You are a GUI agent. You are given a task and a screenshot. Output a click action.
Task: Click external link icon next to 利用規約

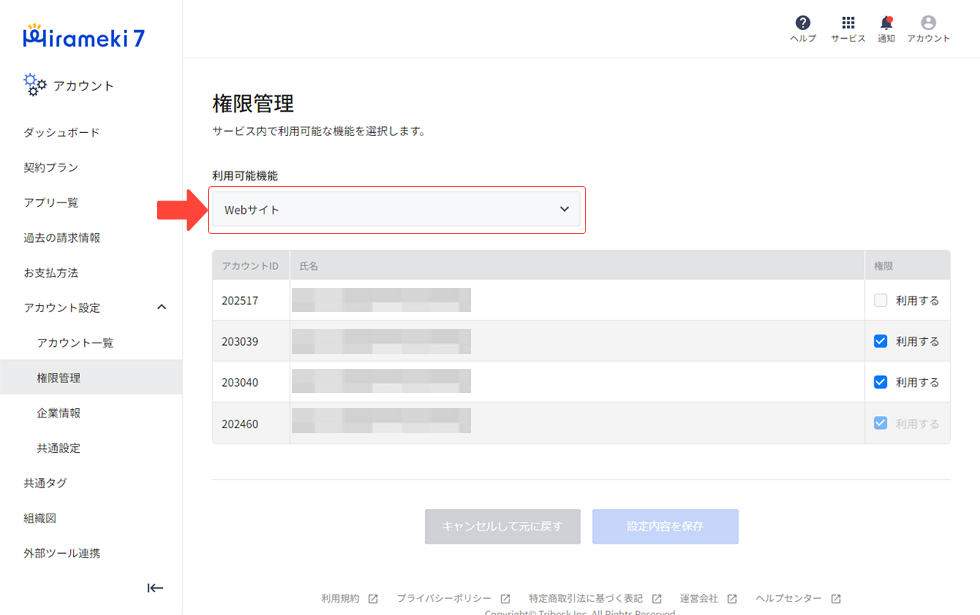pyautogui.click(x=373, y=599)
